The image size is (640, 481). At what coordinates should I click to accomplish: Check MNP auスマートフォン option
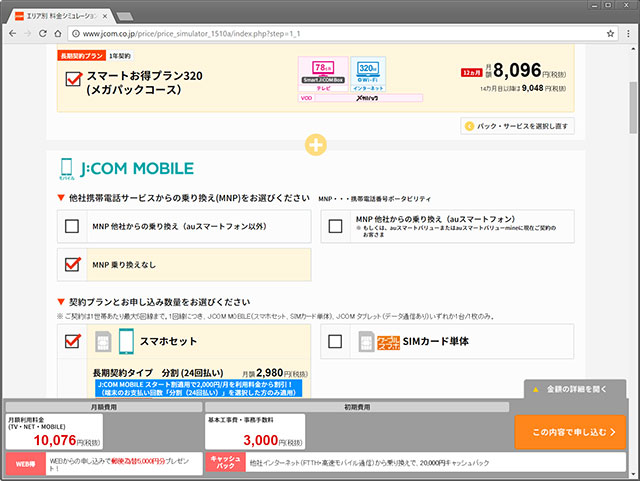(336, 226)
